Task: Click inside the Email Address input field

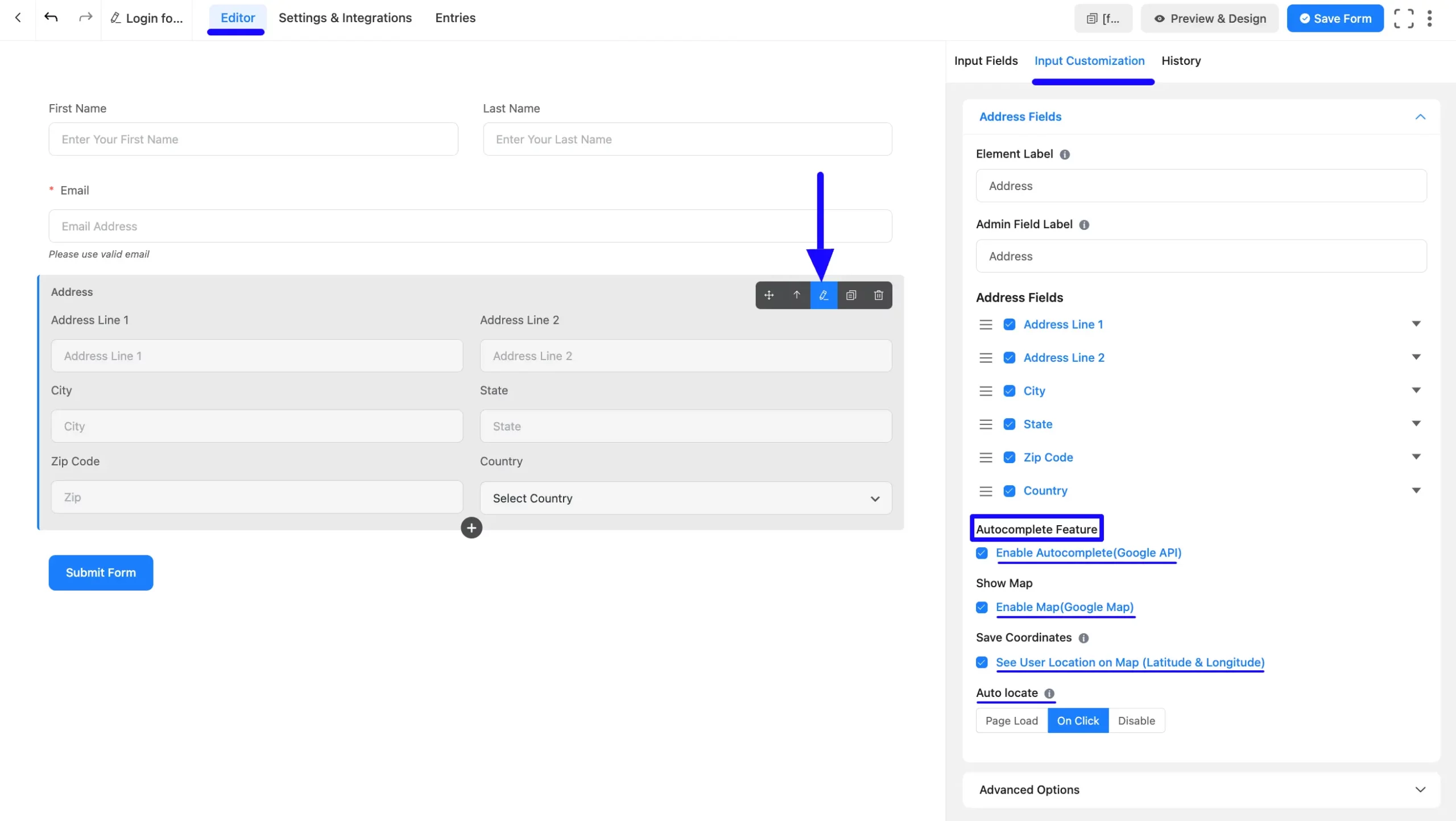Action: tap(470, 226)
